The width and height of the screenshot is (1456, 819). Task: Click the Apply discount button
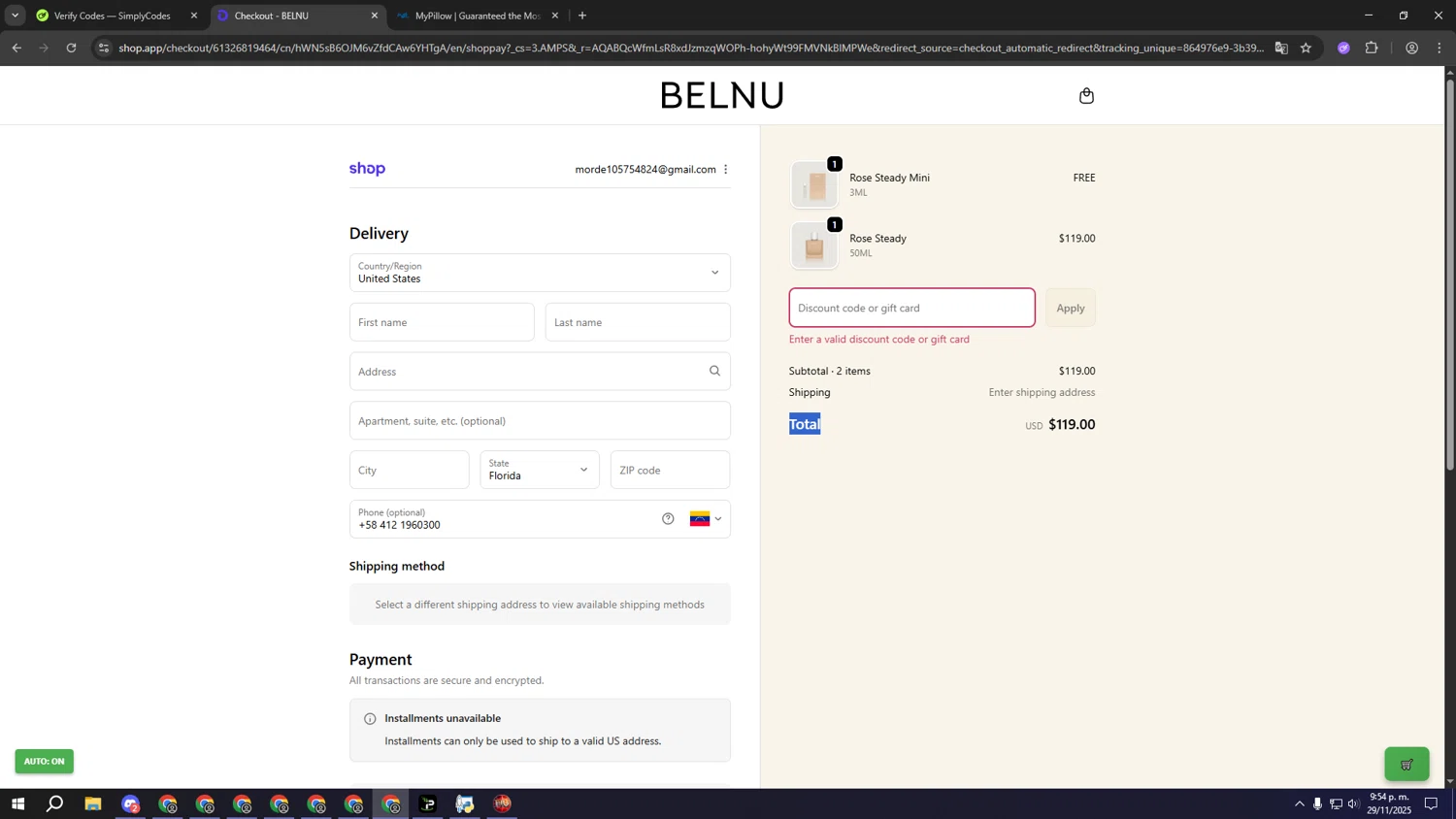(x=1071, y=308)
